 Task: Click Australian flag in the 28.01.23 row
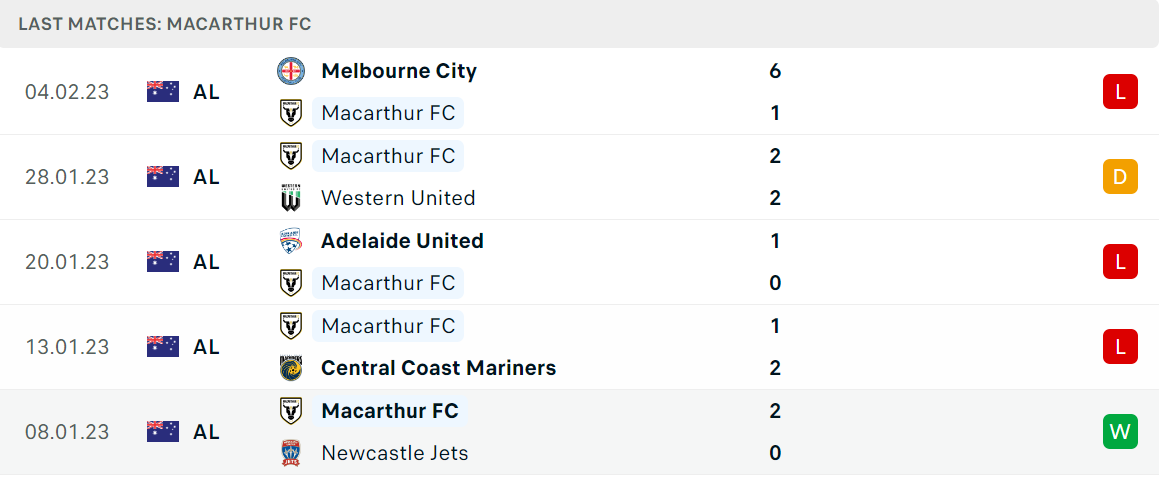[x=163, y=177]
